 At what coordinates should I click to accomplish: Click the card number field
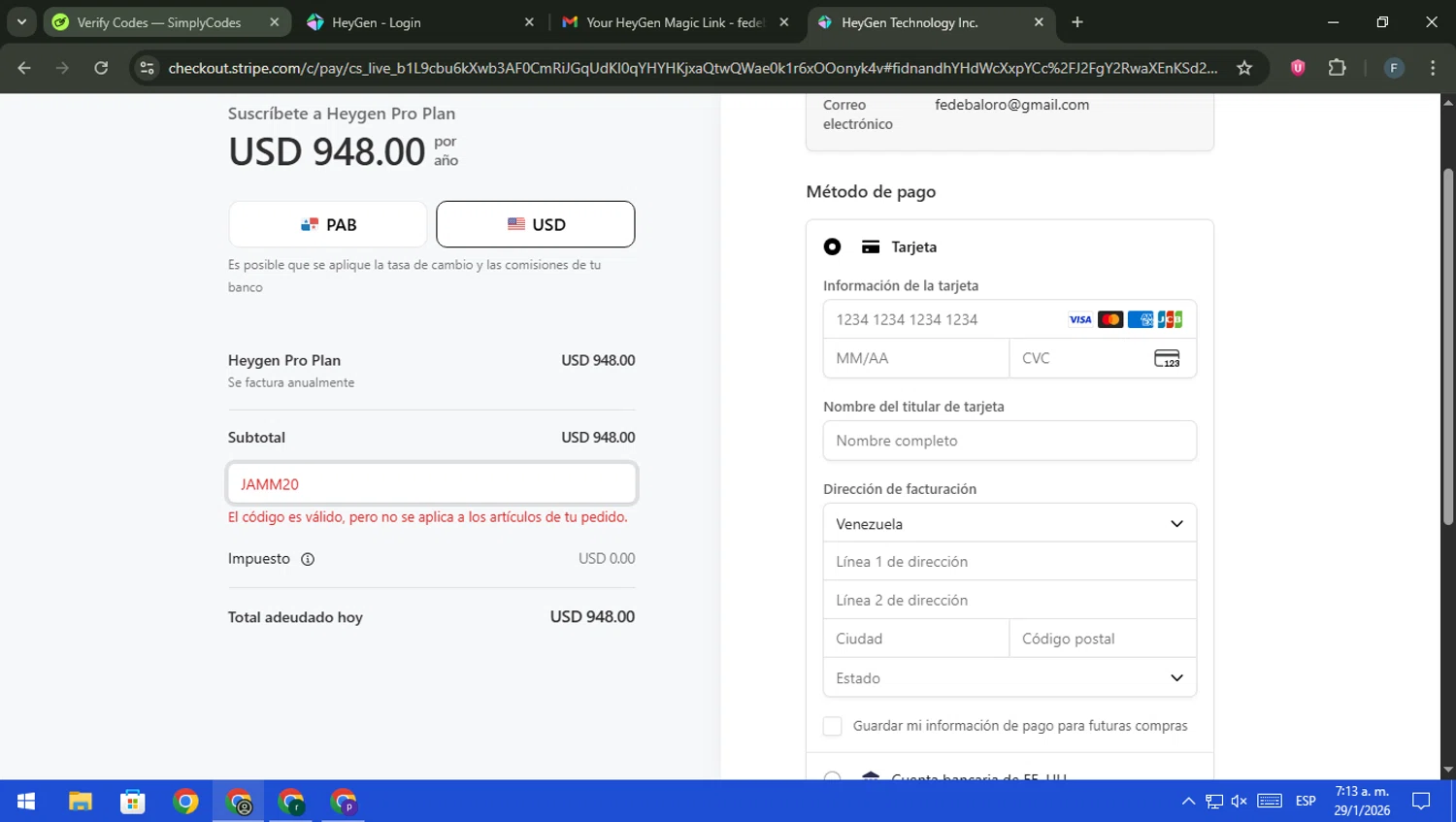tap(1009, 319)
